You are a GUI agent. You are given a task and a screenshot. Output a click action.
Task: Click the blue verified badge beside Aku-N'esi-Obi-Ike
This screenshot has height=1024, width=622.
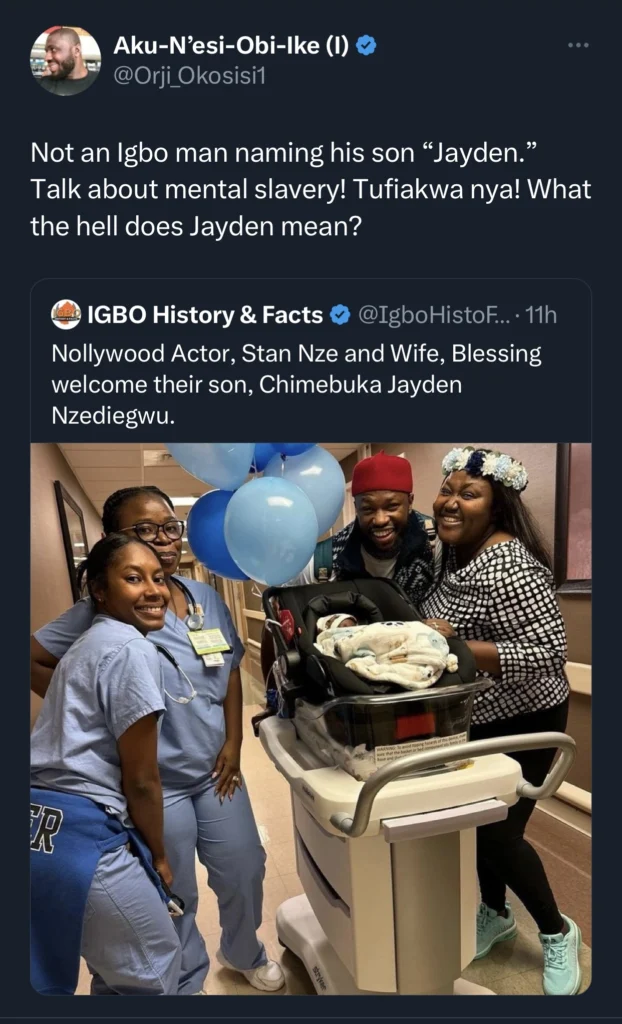[368, 46]
